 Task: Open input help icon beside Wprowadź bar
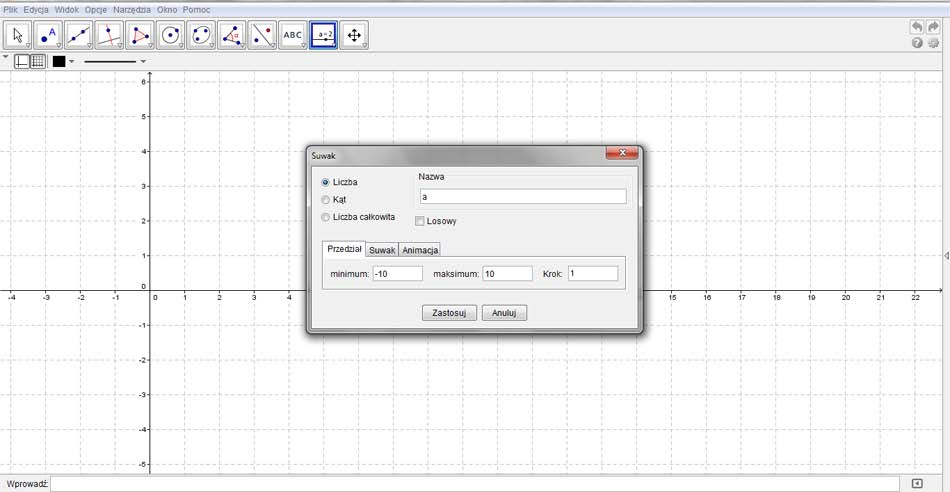point(917,484)
